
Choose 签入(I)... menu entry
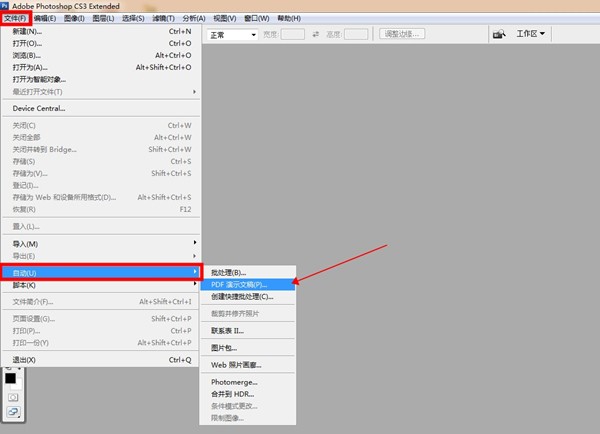tap(101, 186)
